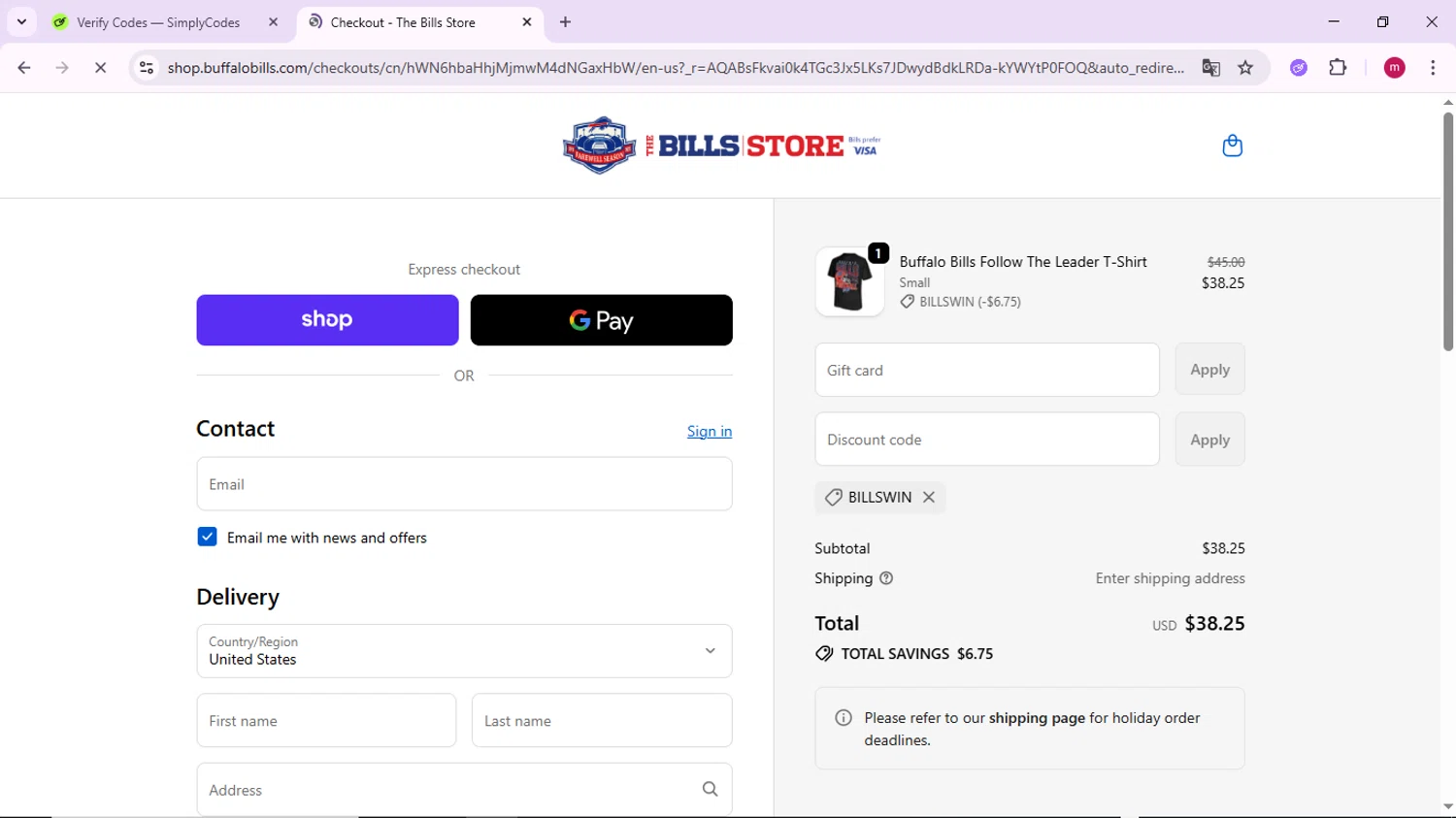Expand the Country/Region dropdown

coord(464,651)
